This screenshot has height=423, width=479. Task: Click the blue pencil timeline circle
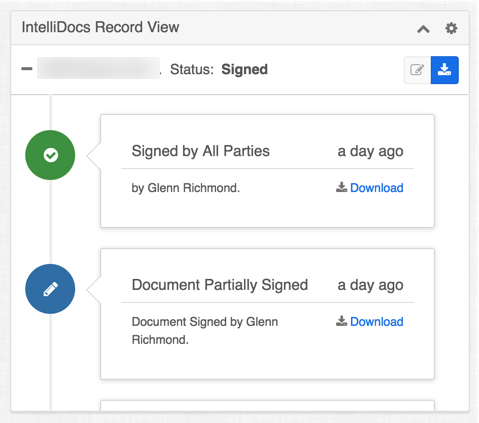50,289
